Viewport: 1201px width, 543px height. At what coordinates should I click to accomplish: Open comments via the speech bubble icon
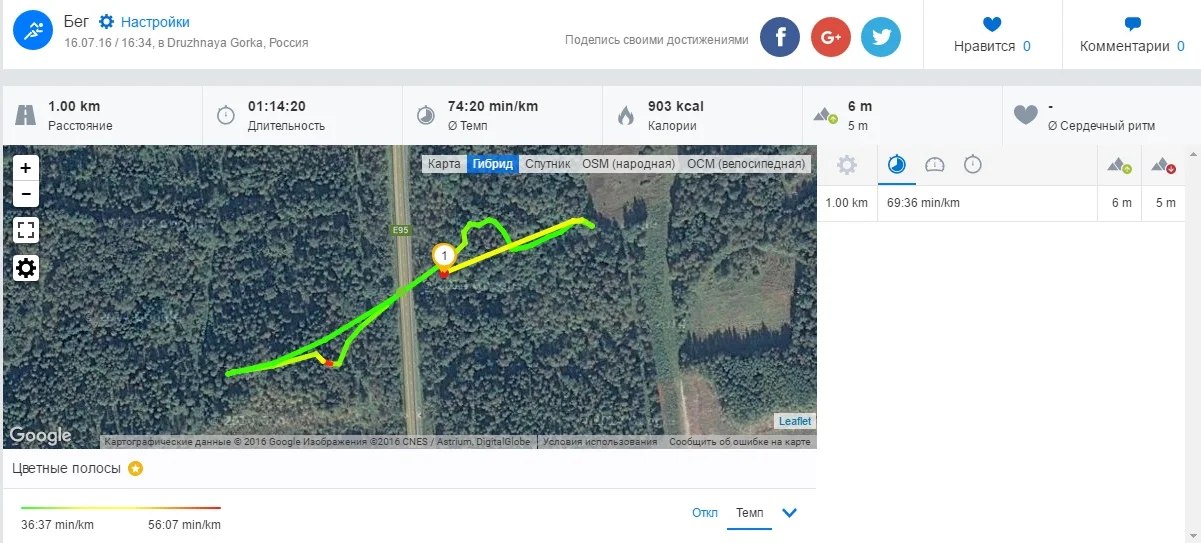pyautogui.click(x=1132, y=24)
